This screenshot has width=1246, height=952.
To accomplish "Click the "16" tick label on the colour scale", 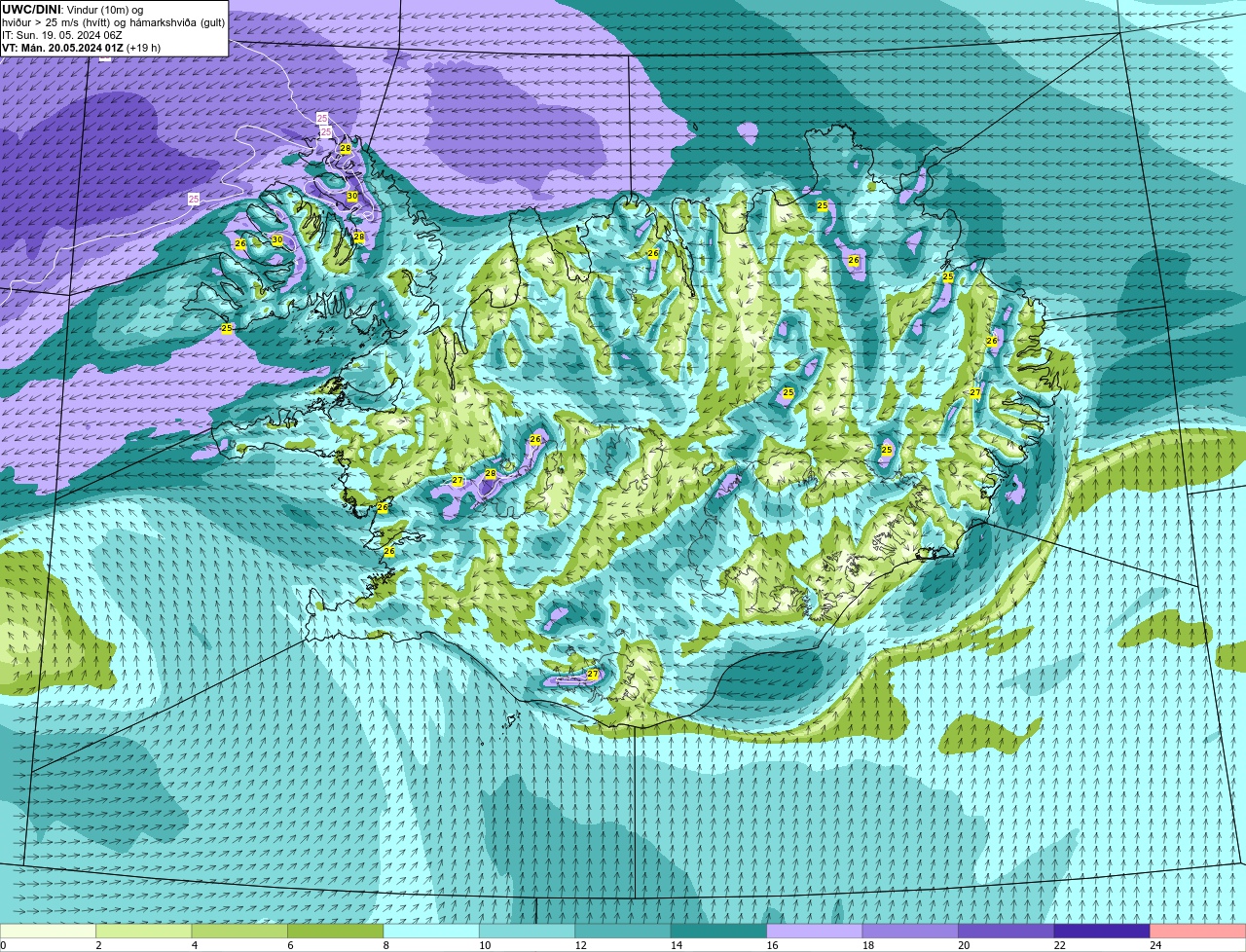I will tap(773, 945).
